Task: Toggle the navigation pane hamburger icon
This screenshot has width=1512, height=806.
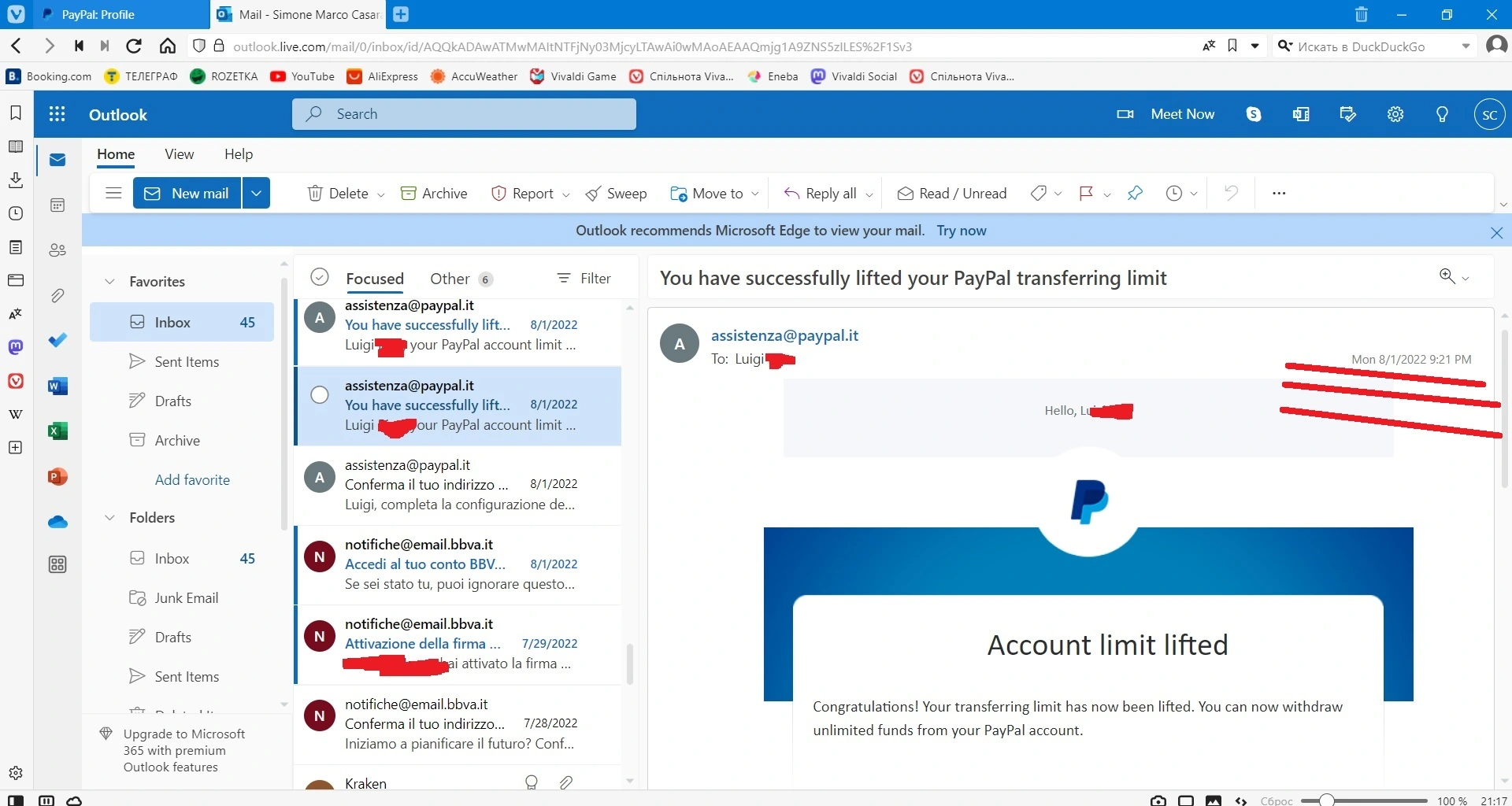Action: pyautogui.click(x=113, y=193)
